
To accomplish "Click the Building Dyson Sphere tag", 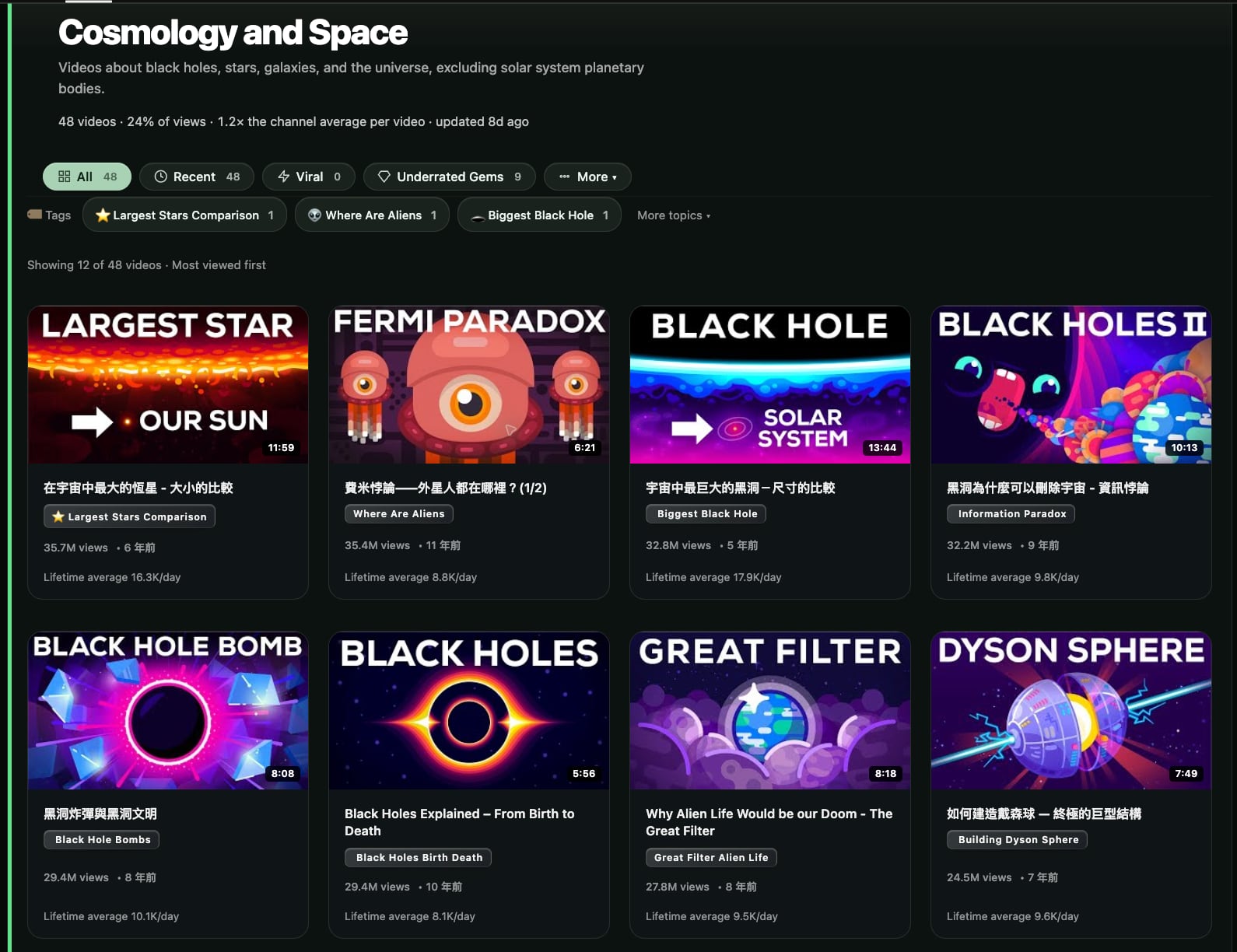I will [1018, 839].
